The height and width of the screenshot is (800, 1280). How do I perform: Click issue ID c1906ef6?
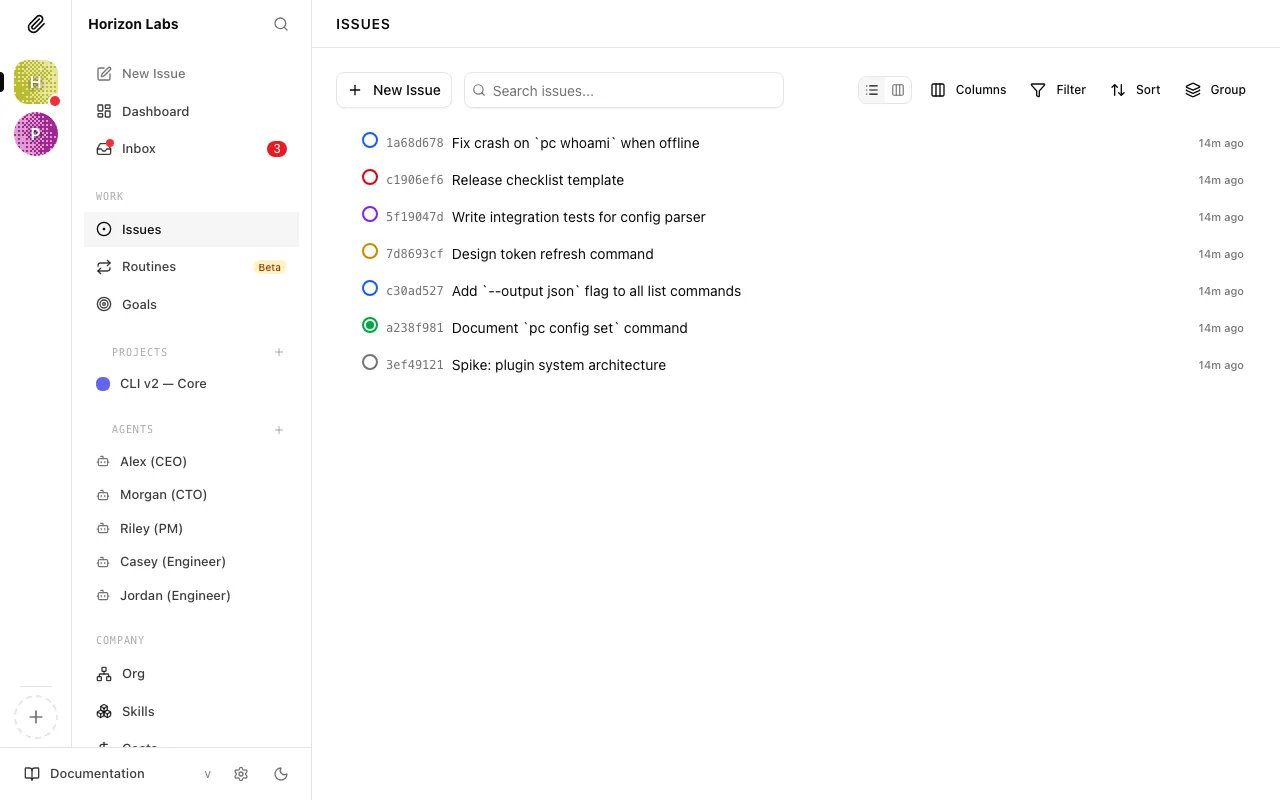(x=415, y=180)
